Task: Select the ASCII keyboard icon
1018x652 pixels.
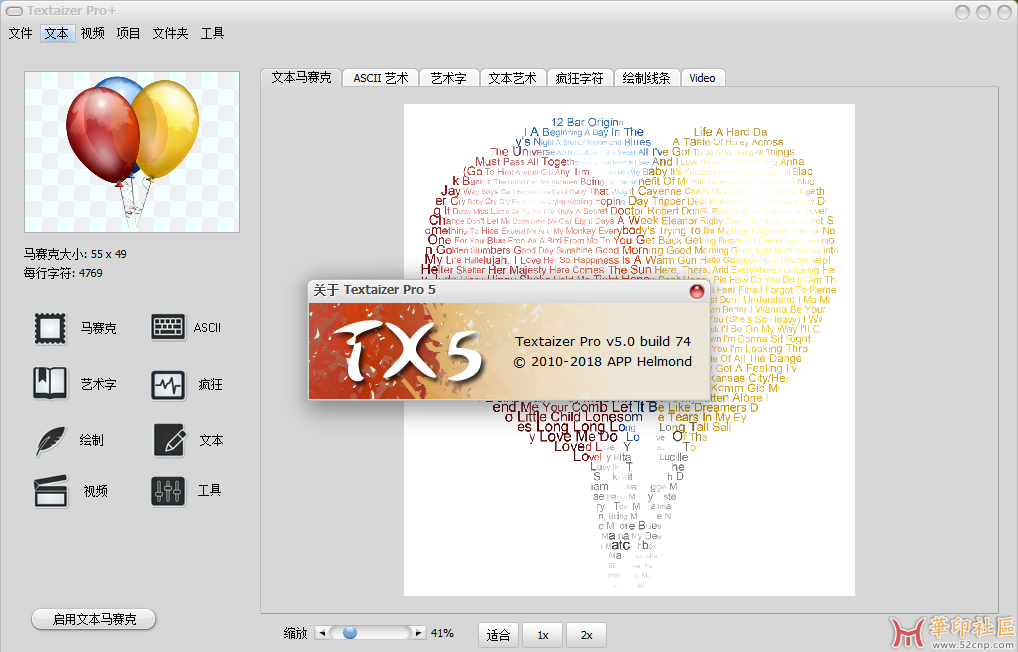Action: pos(168,328)
